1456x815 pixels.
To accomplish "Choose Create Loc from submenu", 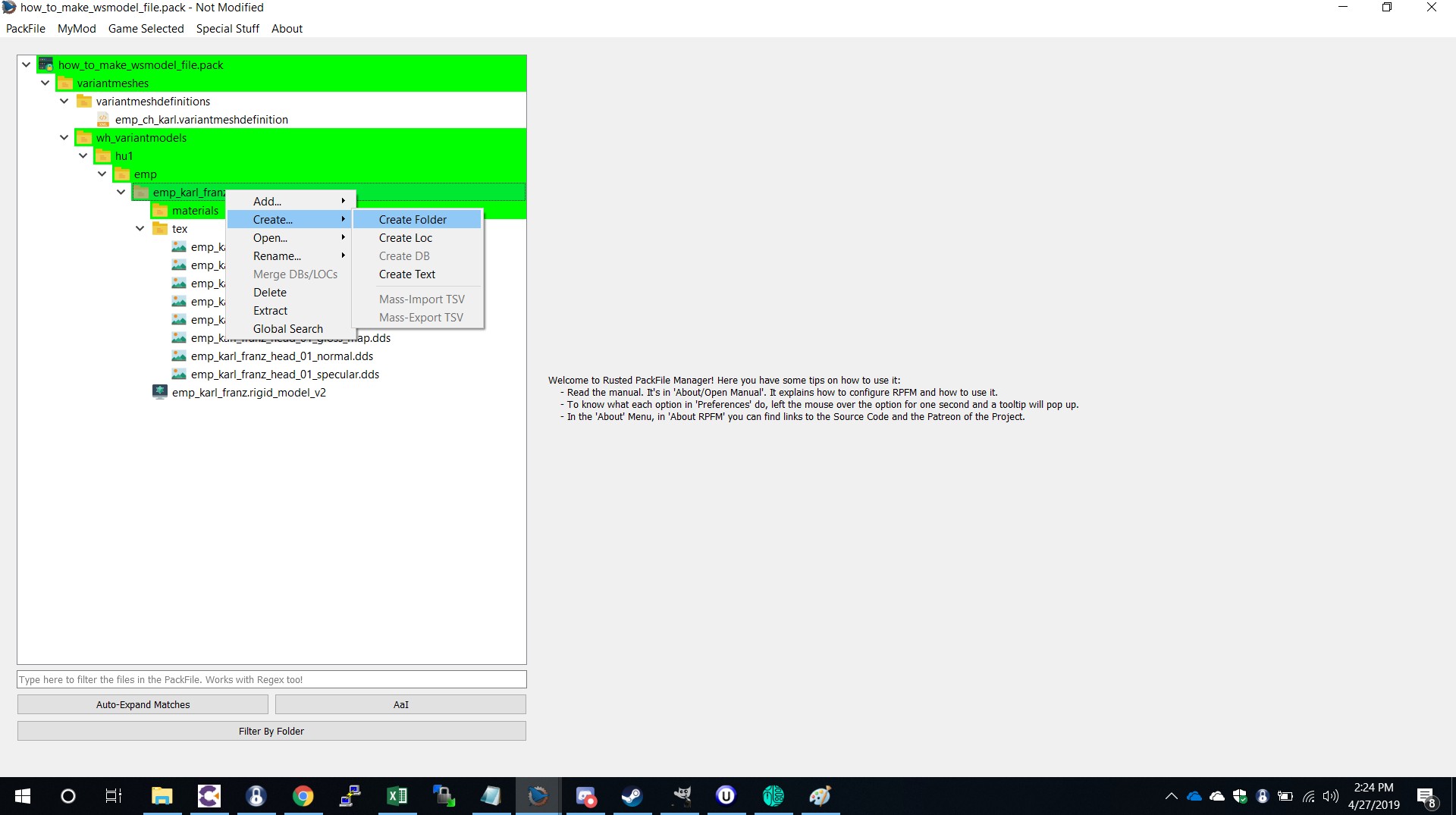I will tap(417, 238).
